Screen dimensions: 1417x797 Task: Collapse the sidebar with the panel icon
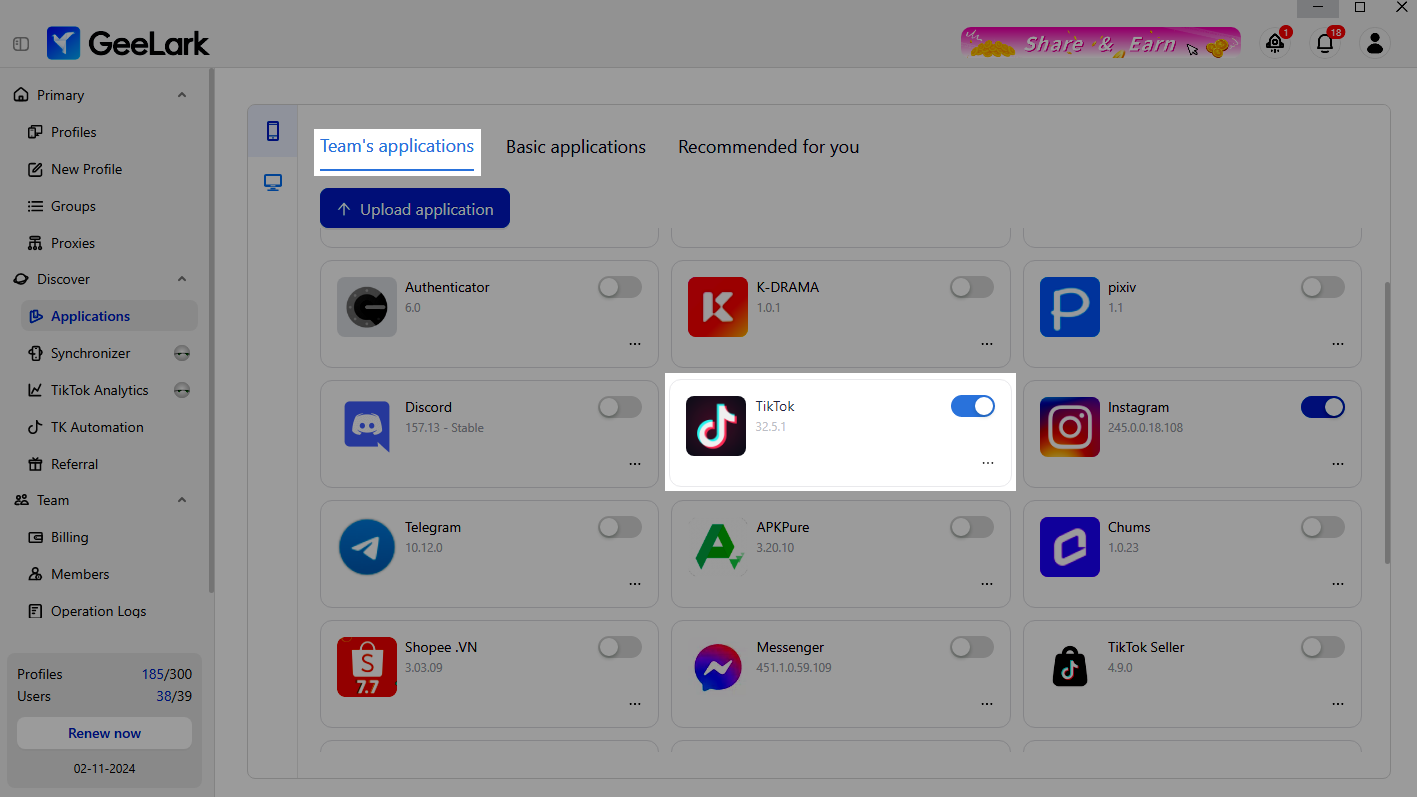(x=21, y=44)
